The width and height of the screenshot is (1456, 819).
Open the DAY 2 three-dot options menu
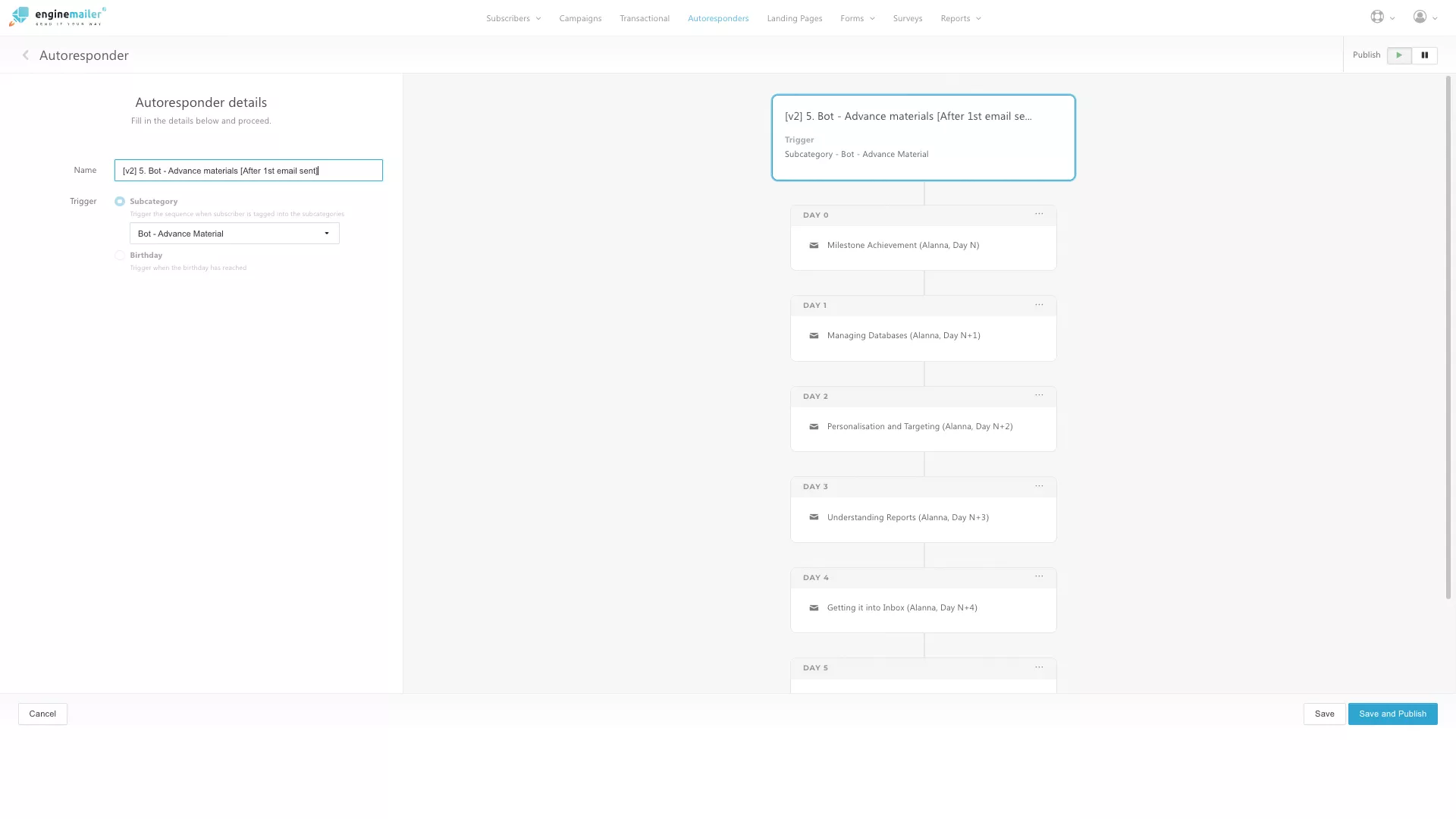tap(1039, 396)
